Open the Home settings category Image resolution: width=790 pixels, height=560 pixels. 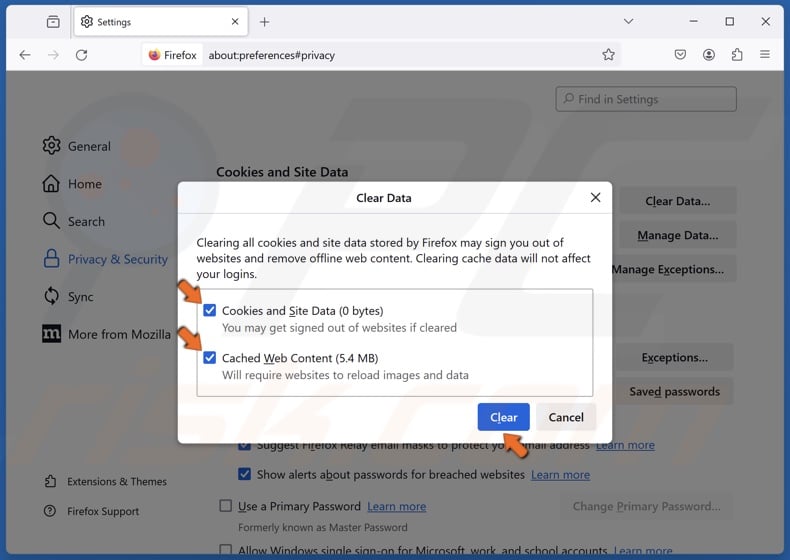72,184
